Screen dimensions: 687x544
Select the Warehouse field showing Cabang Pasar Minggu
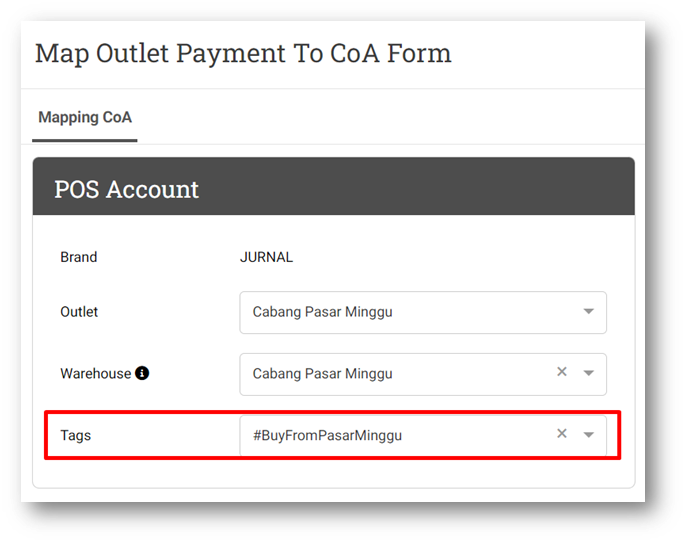(x=423, y=374)
